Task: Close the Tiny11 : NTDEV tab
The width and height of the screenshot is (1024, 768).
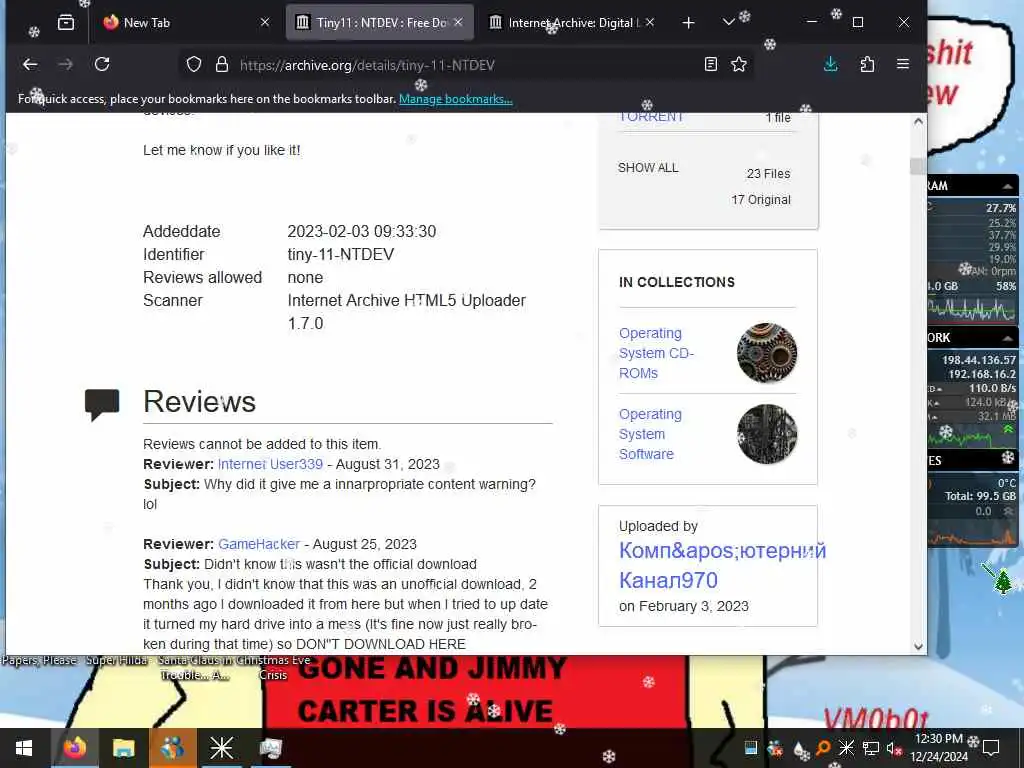Action: pyautogui.click(x=458, y=22)
